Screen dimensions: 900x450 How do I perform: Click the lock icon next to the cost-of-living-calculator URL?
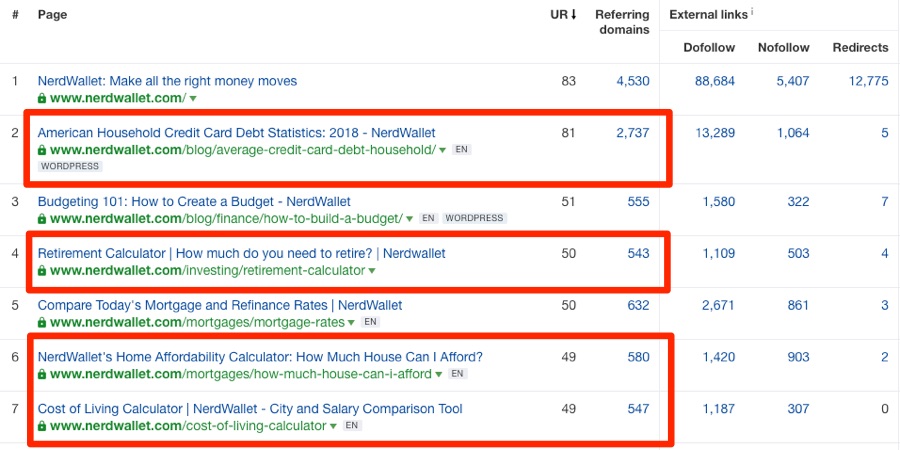coord(42,426)
